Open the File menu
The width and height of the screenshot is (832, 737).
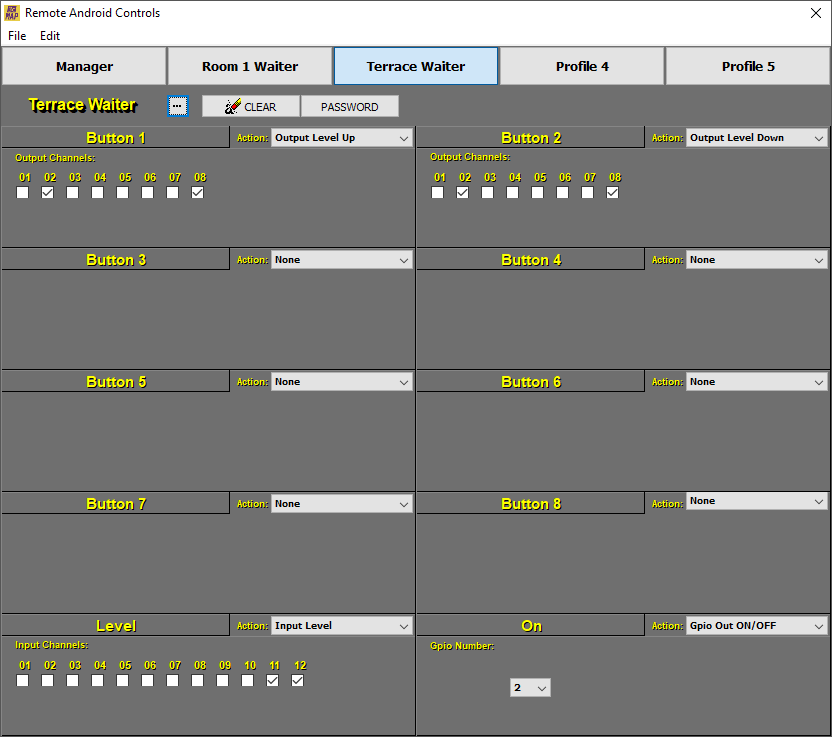16,35
